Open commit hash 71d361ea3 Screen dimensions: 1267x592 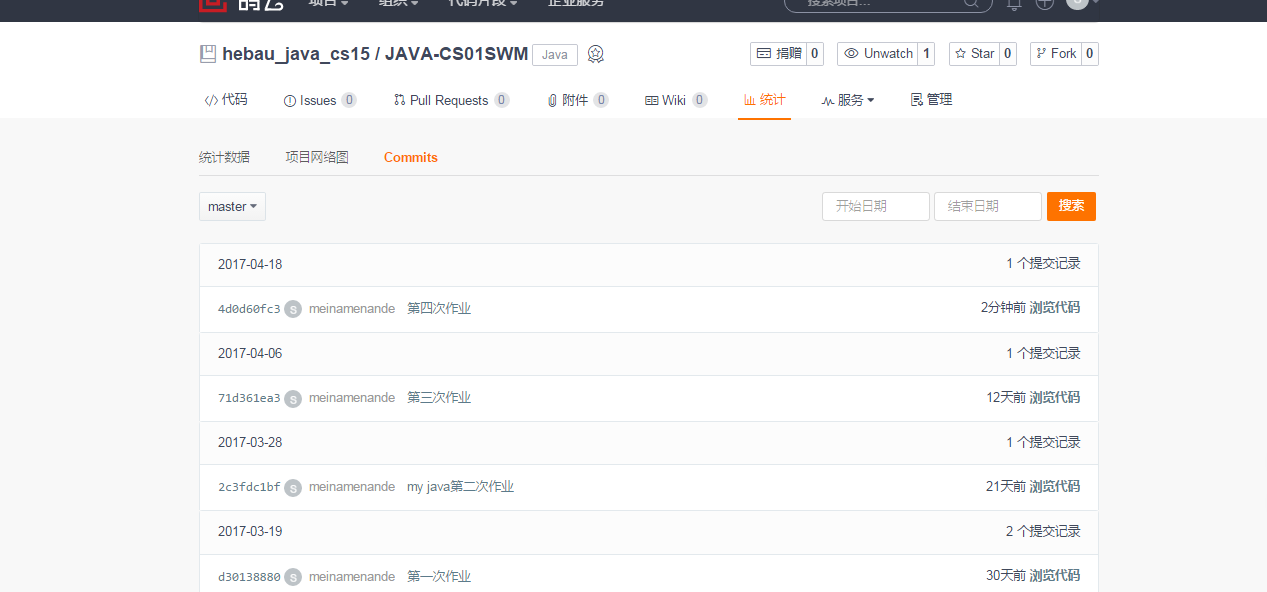click(x=249, y=398)
